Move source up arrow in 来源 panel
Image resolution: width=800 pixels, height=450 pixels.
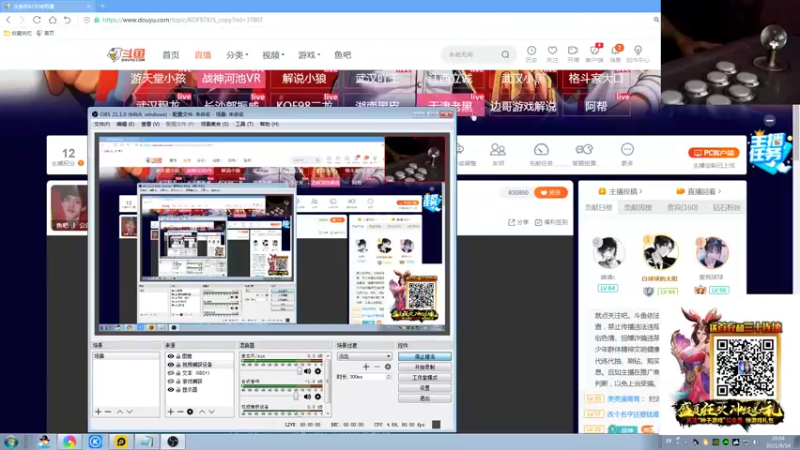(202, 412)
